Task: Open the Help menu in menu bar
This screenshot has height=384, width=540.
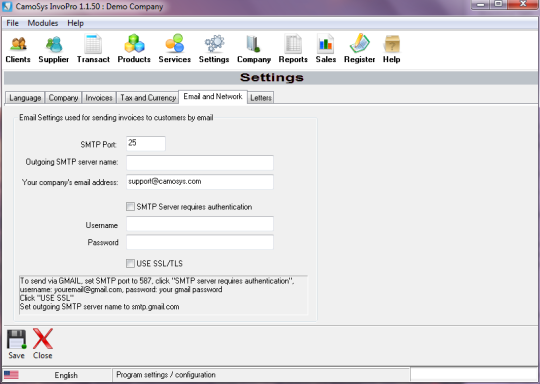Action: (75, 23)
